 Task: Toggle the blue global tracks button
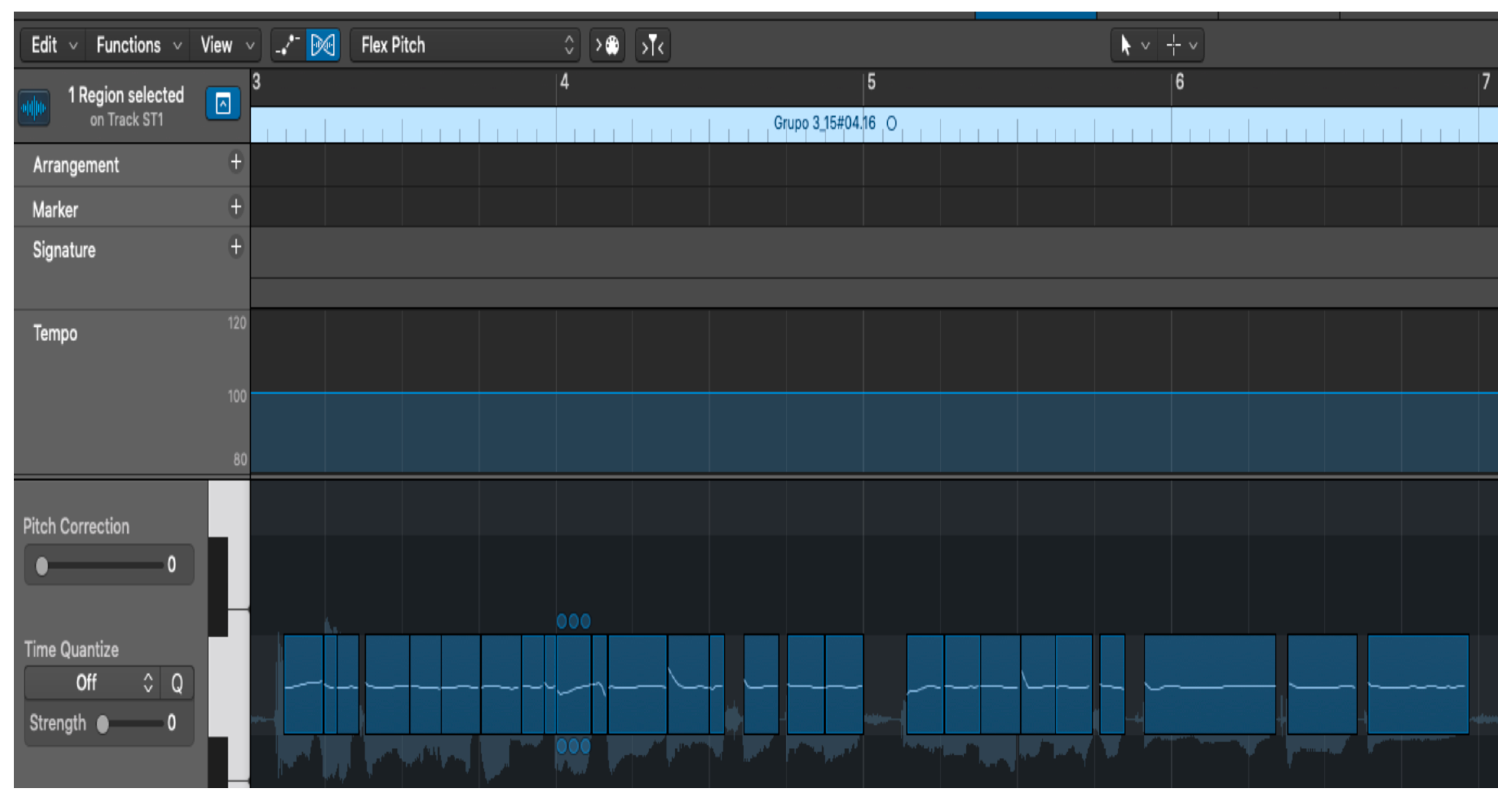[x=222, y=104]
